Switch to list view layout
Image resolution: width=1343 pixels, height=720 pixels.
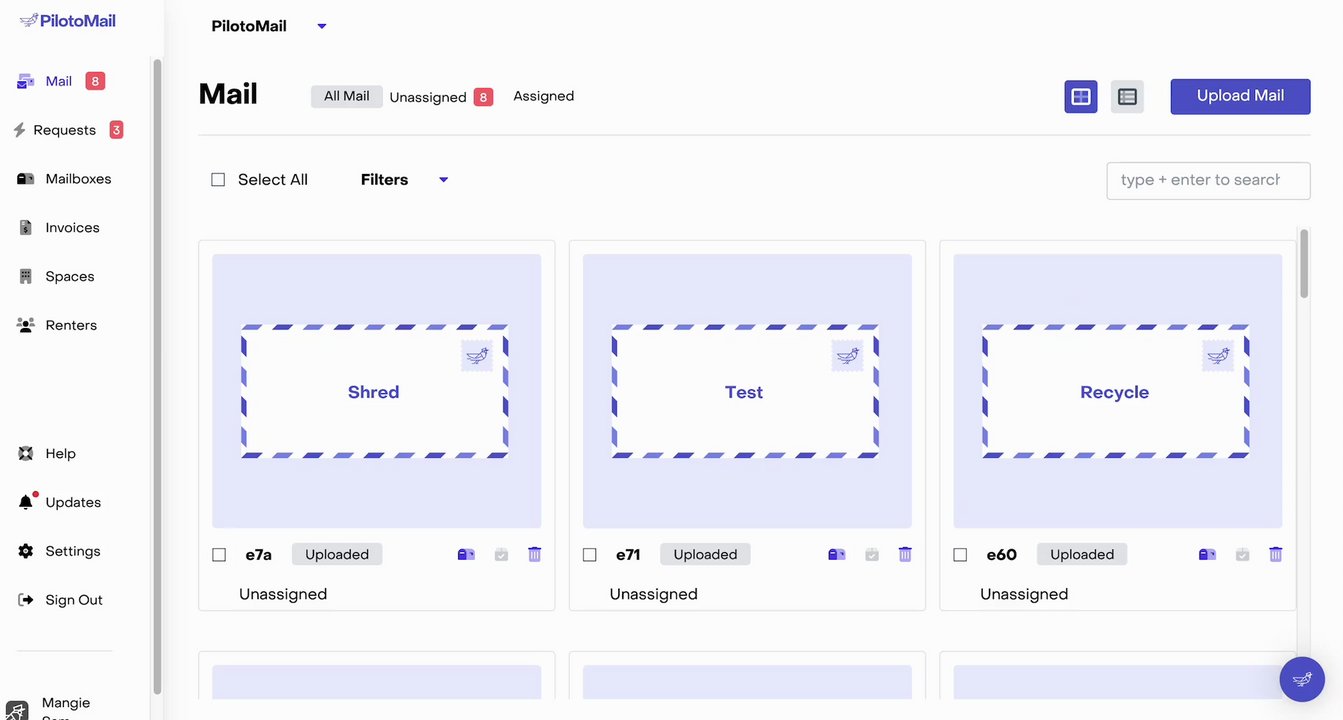[x=1127, y=97]
